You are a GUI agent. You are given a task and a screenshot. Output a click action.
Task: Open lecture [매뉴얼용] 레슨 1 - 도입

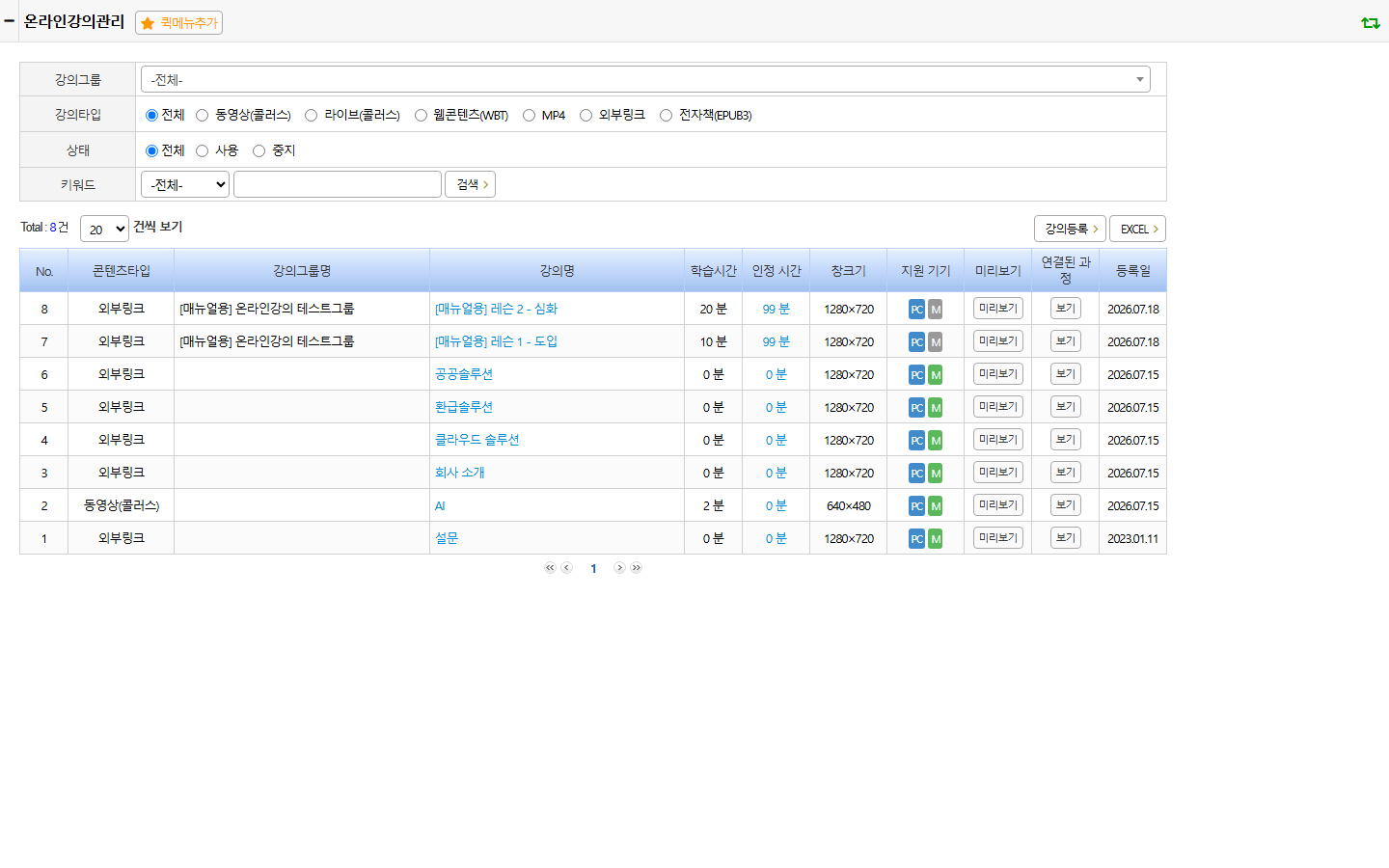tap(496, 341)
